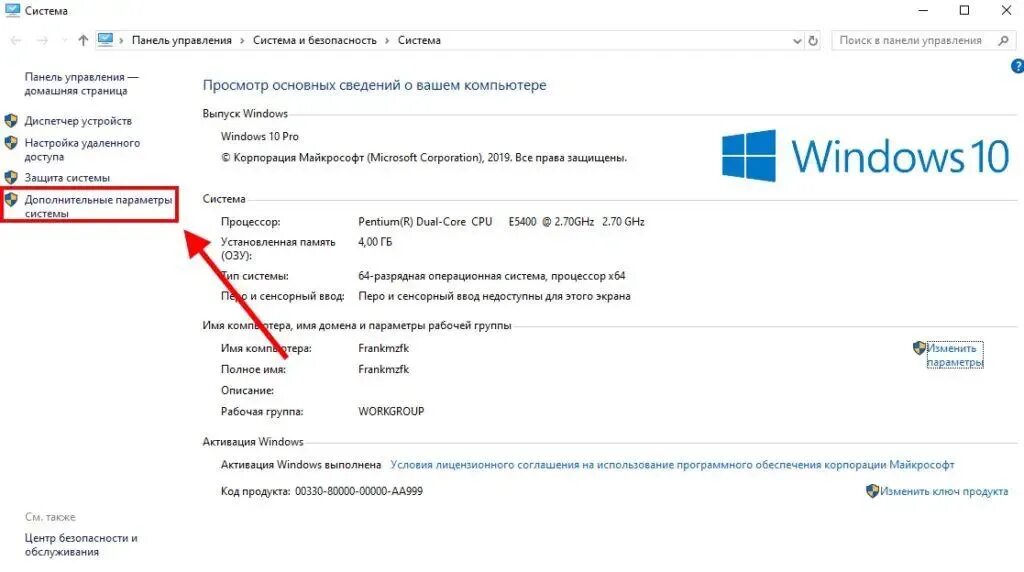1024x572 pixels.
Task: Select Панель управления breadcrumb
Action: click(x=182, y=40)
